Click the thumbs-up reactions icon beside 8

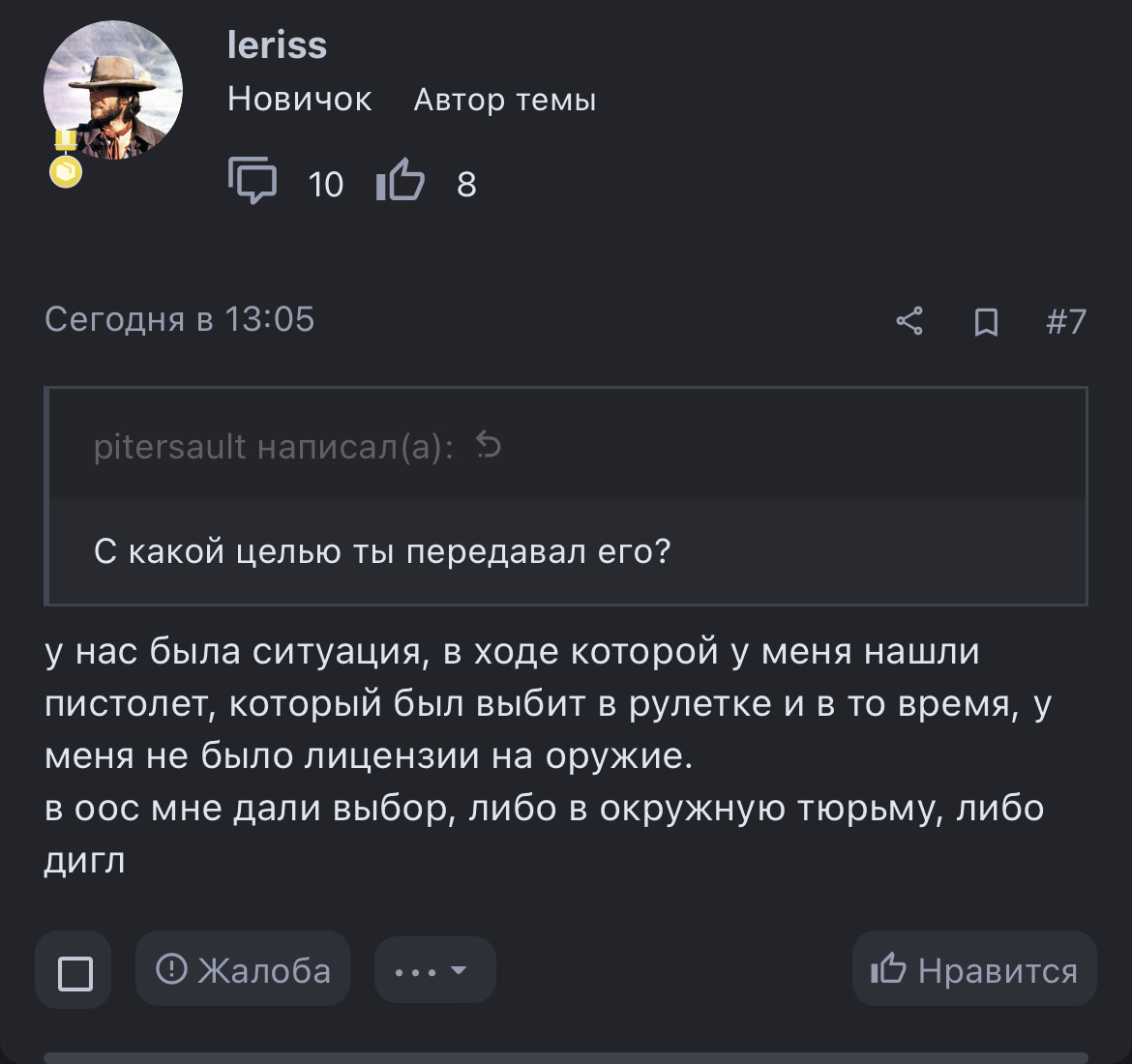point(401,180)
